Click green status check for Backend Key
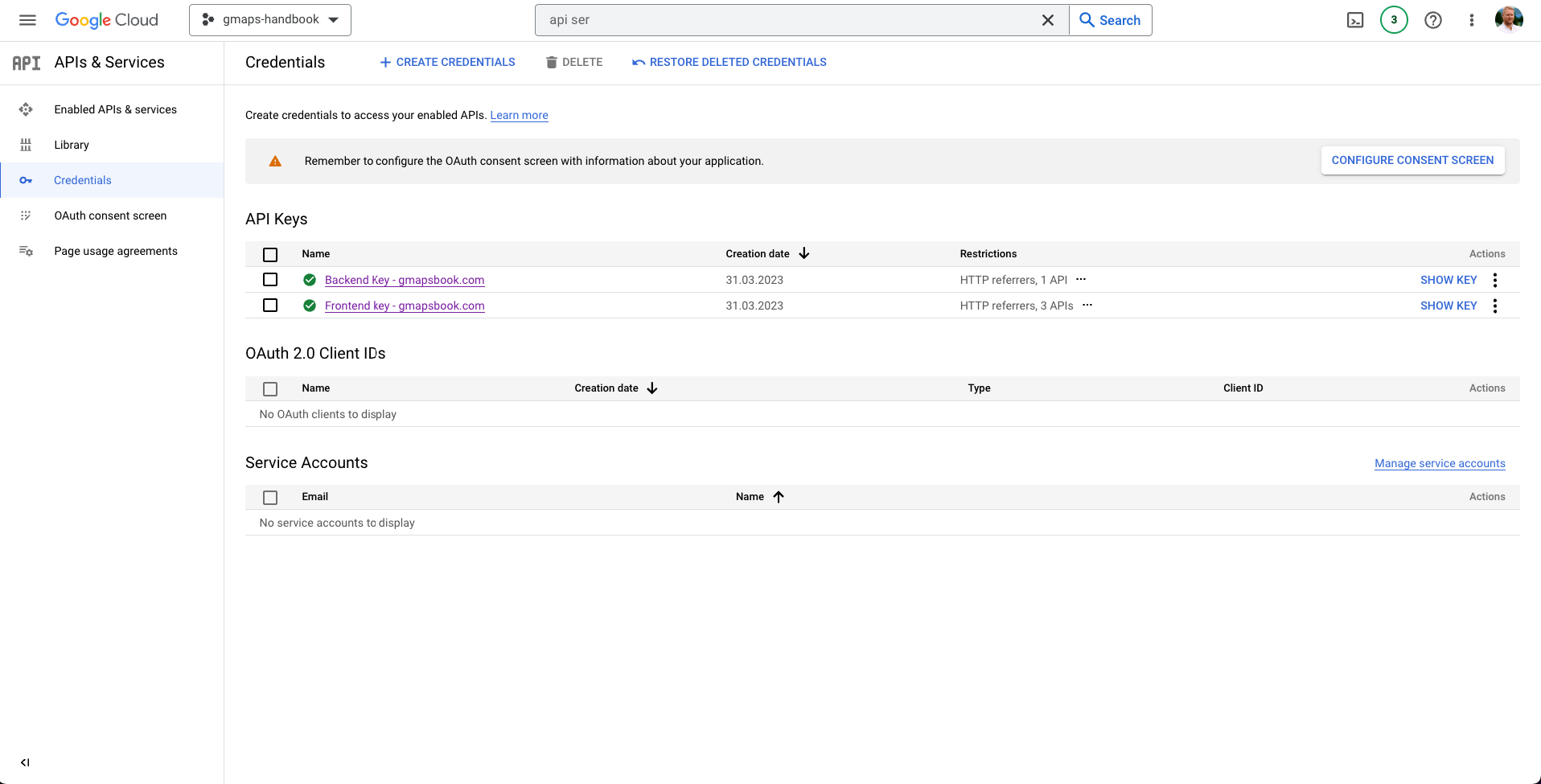 [310, 280]
